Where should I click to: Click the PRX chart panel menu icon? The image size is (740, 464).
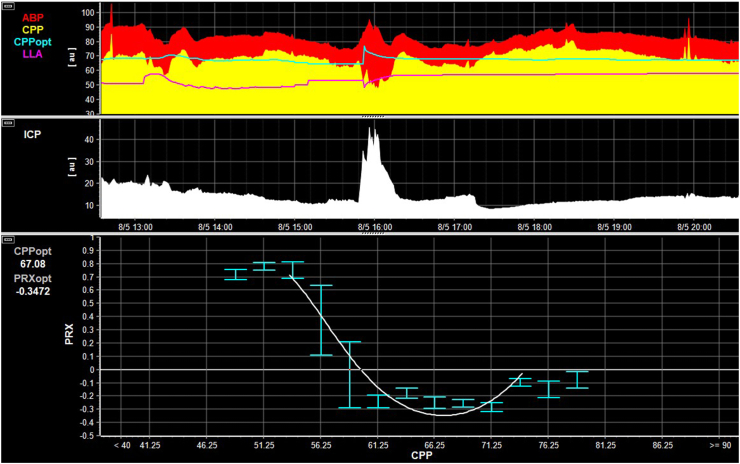[x=9, y=241]
